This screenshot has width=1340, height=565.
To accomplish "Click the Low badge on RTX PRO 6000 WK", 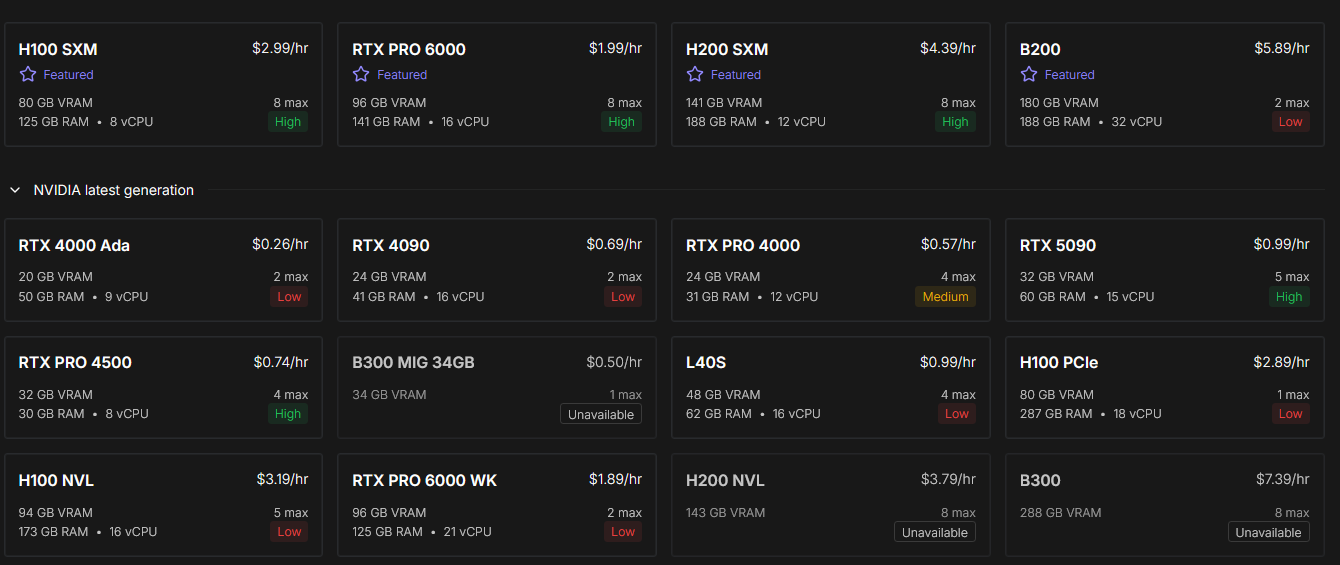I will 623,532.
